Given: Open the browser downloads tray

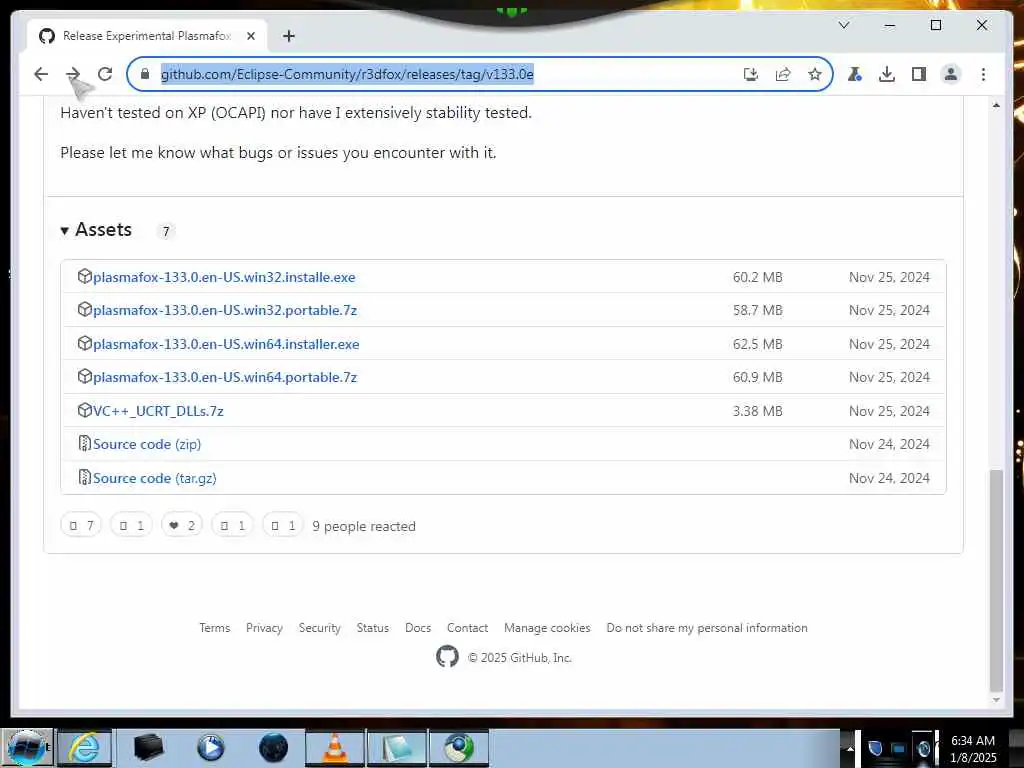Looking at the screenshot, I should [887, 74].
